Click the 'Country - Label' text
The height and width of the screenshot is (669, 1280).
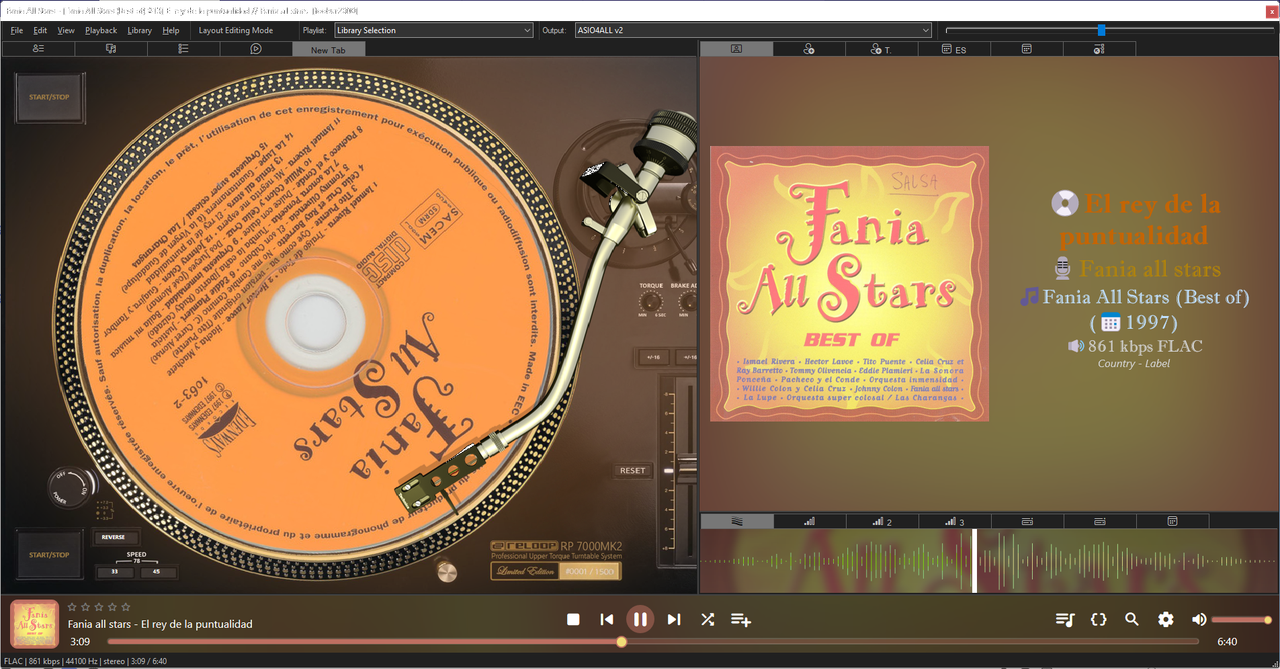[x=1133, y=363]
